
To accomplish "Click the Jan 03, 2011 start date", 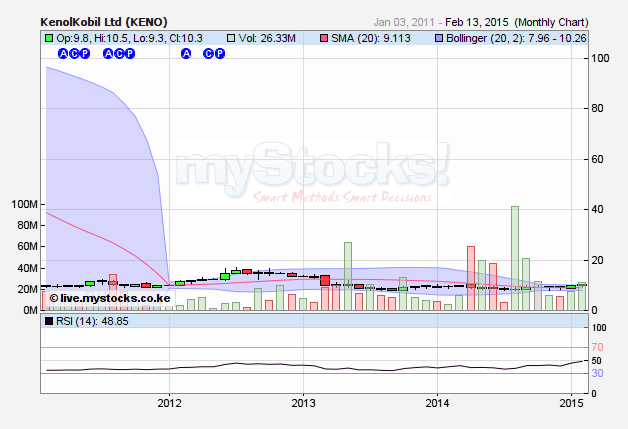I will point(404,20).
